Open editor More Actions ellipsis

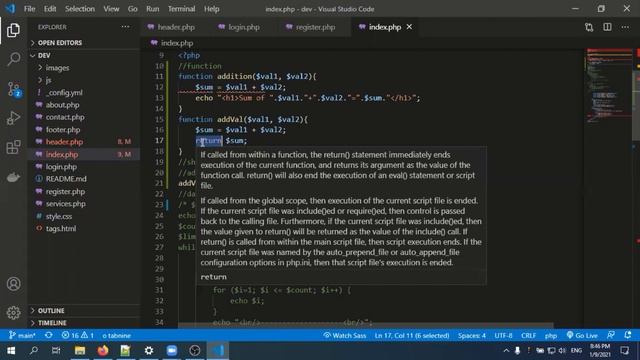pos(625,27)
